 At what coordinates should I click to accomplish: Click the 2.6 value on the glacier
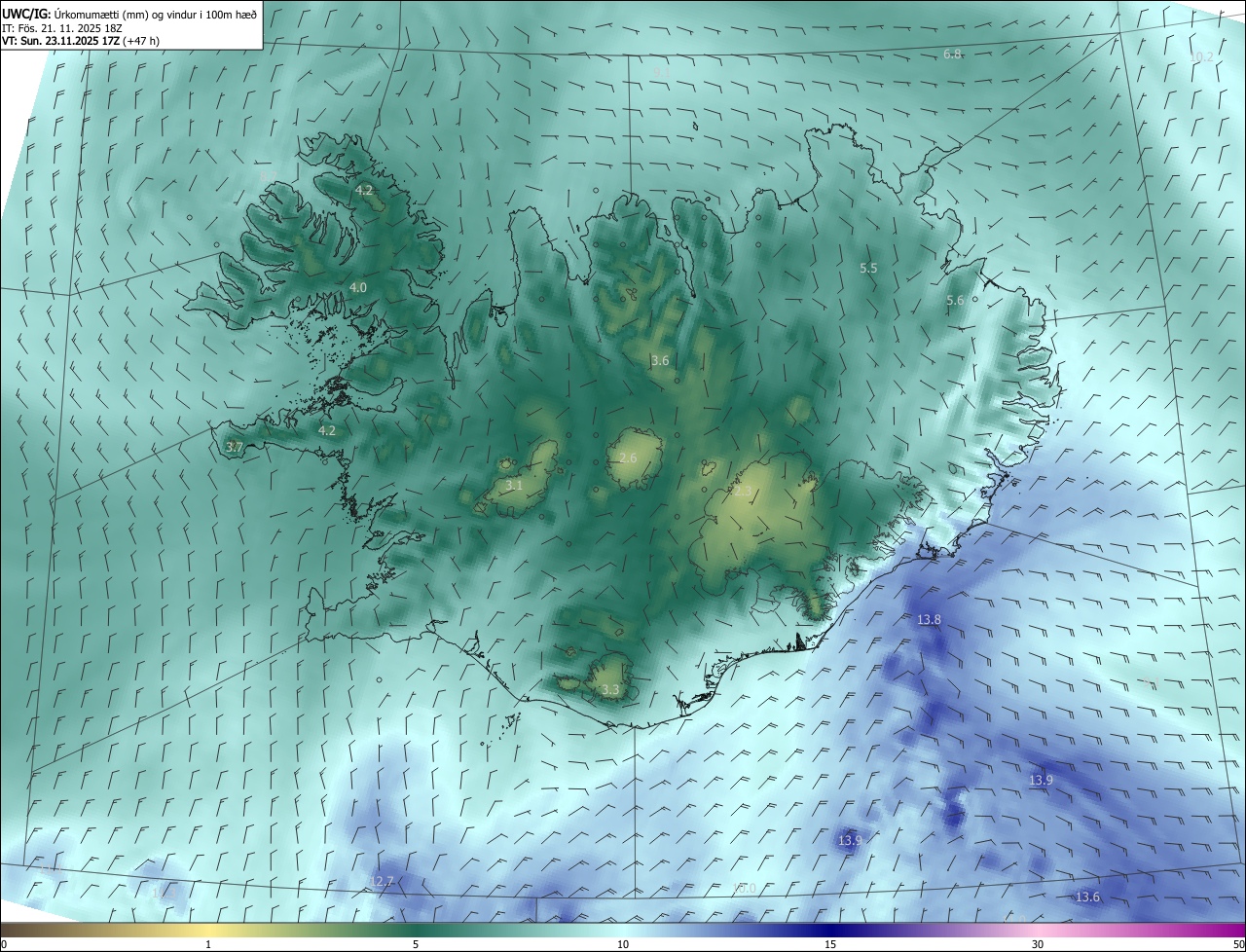point(628,458)
